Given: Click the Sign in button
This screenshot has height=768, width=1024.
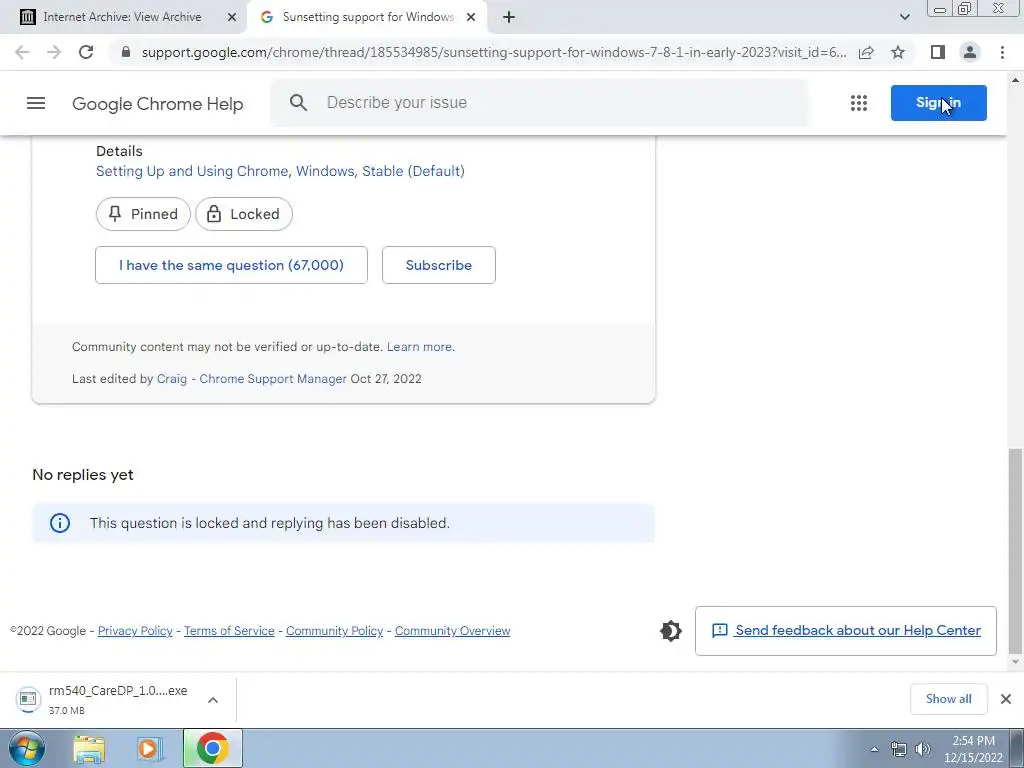Looking at the screenshot, I should (x=938, y=103).
